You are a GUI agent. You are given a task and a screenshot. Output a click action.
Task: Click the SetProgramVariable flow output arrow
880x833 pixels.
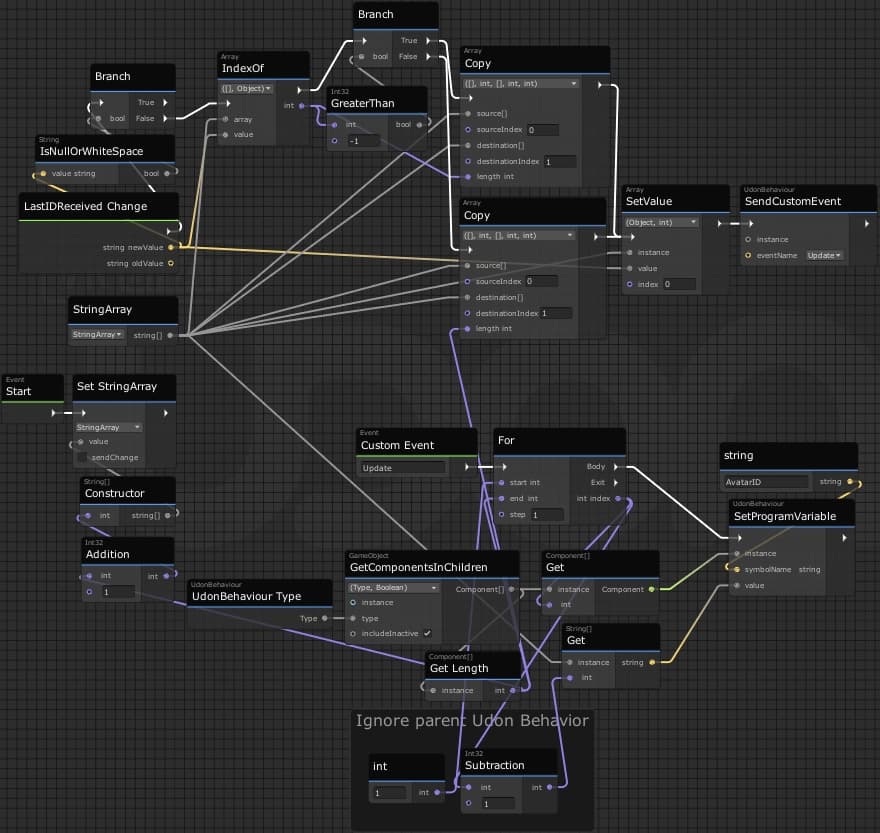[845, 537]
